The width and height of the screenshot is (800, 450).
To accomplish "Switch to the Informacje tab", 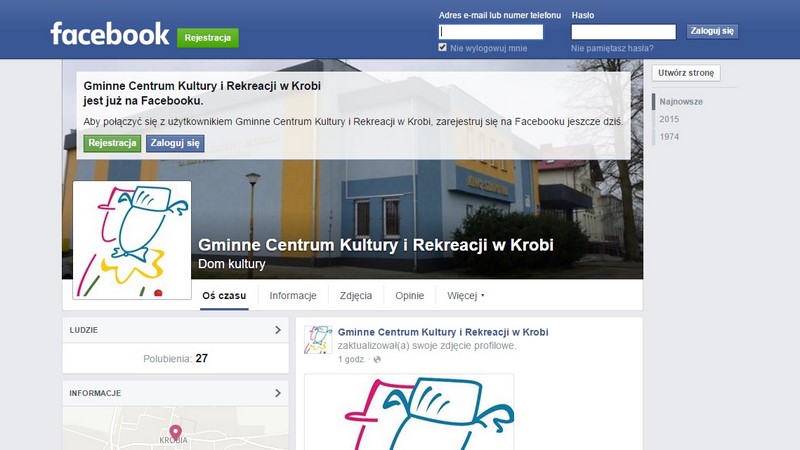I will (293, 295).
